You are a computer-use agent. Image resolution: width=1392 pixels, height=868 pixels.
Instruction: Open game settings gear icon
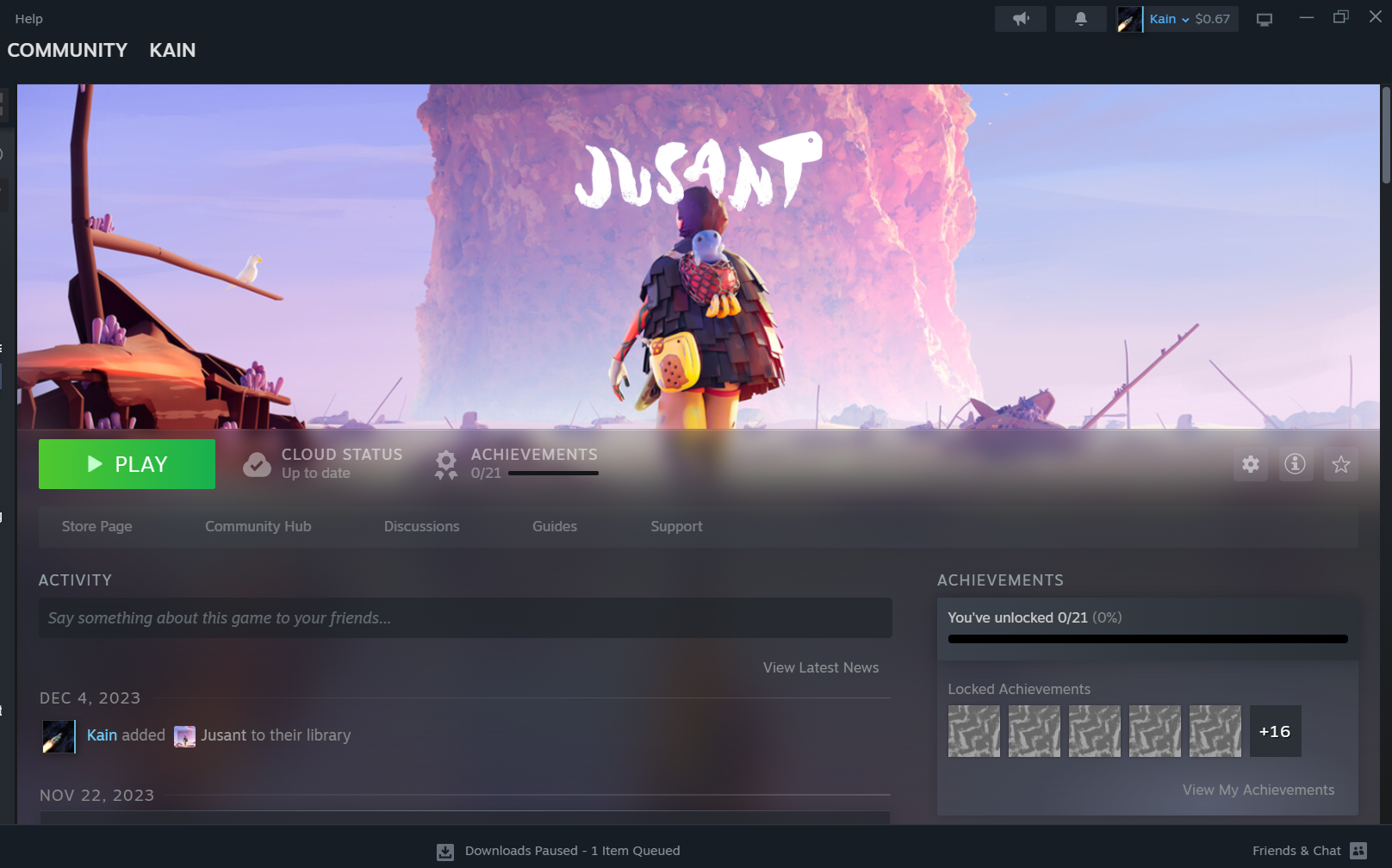coord(1251,465)
